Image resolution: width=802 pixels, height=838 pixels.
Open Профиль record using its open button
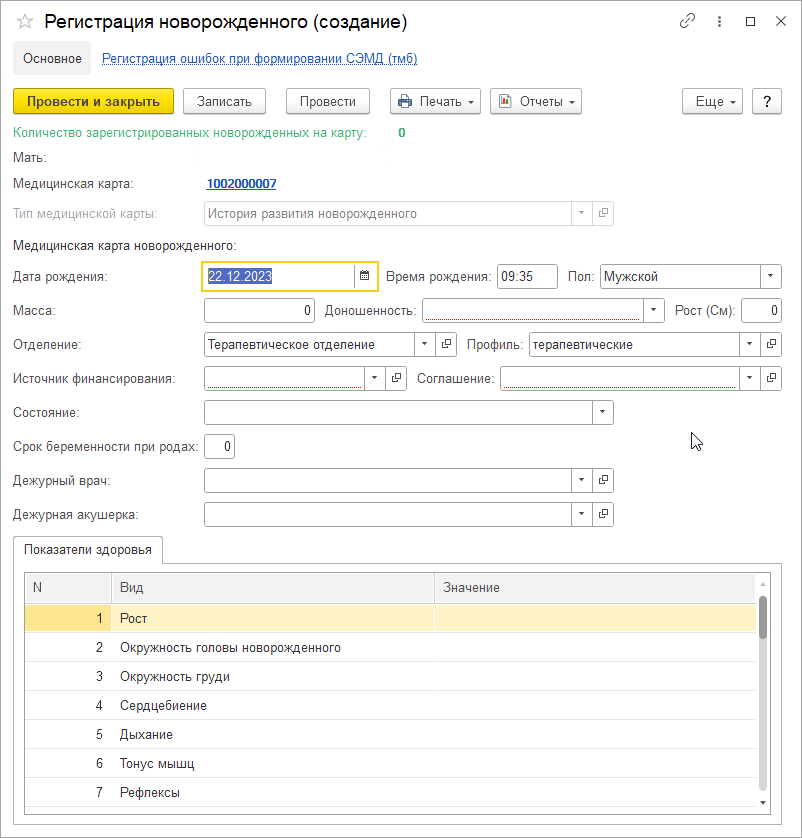[x=771, y=344]
